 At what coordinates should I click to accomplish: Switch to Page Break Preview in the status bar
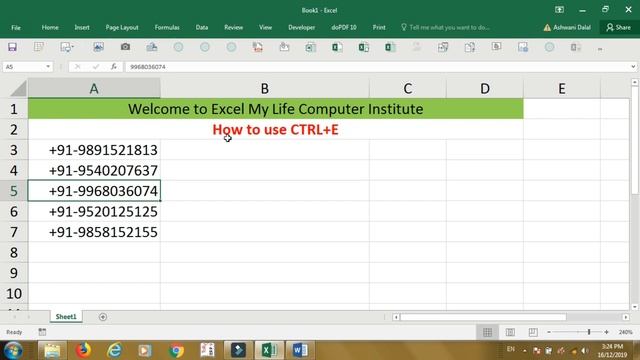[x=533, y=332]
